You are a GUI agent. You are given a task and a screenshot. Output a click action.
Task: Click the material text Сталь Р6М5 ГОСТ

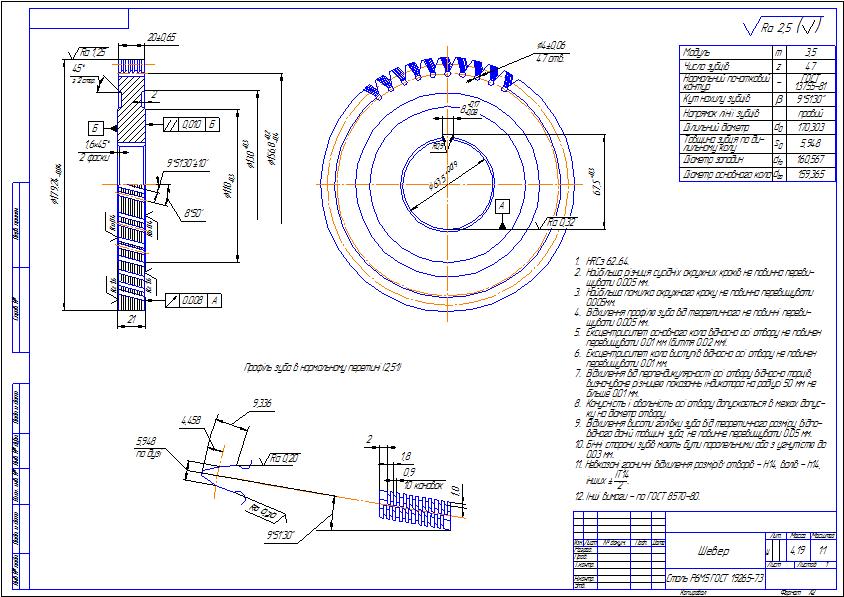pyautogui.click(x=714, y=580)
